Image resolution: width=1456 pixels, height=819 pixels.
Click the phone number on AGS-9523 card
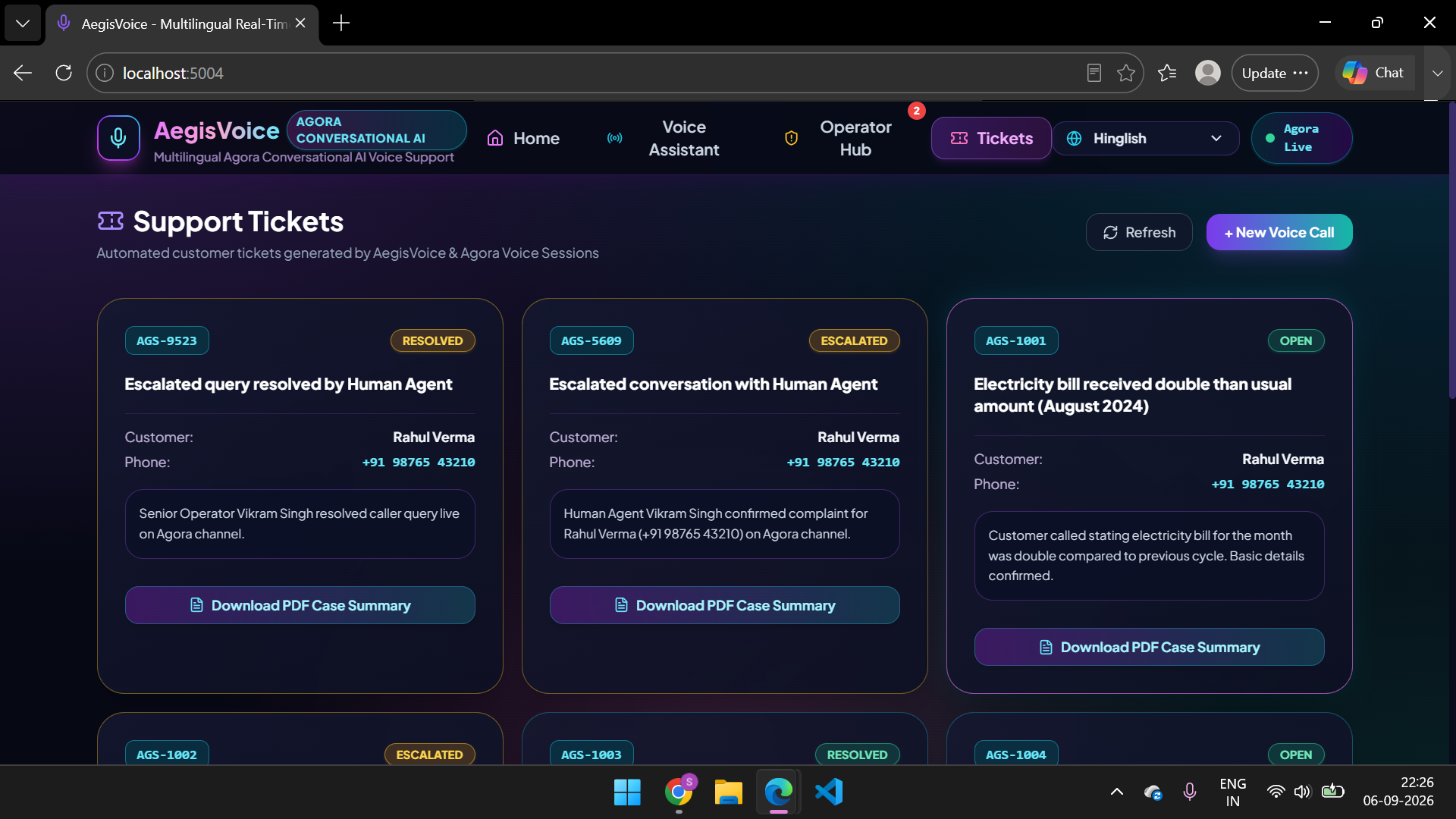419,462
